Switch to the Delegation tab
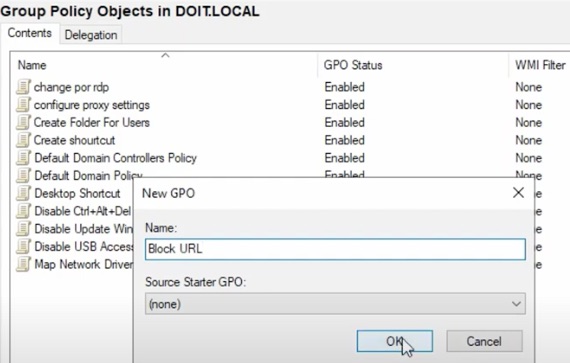This screenshot has height=363, width=570. 91,35
